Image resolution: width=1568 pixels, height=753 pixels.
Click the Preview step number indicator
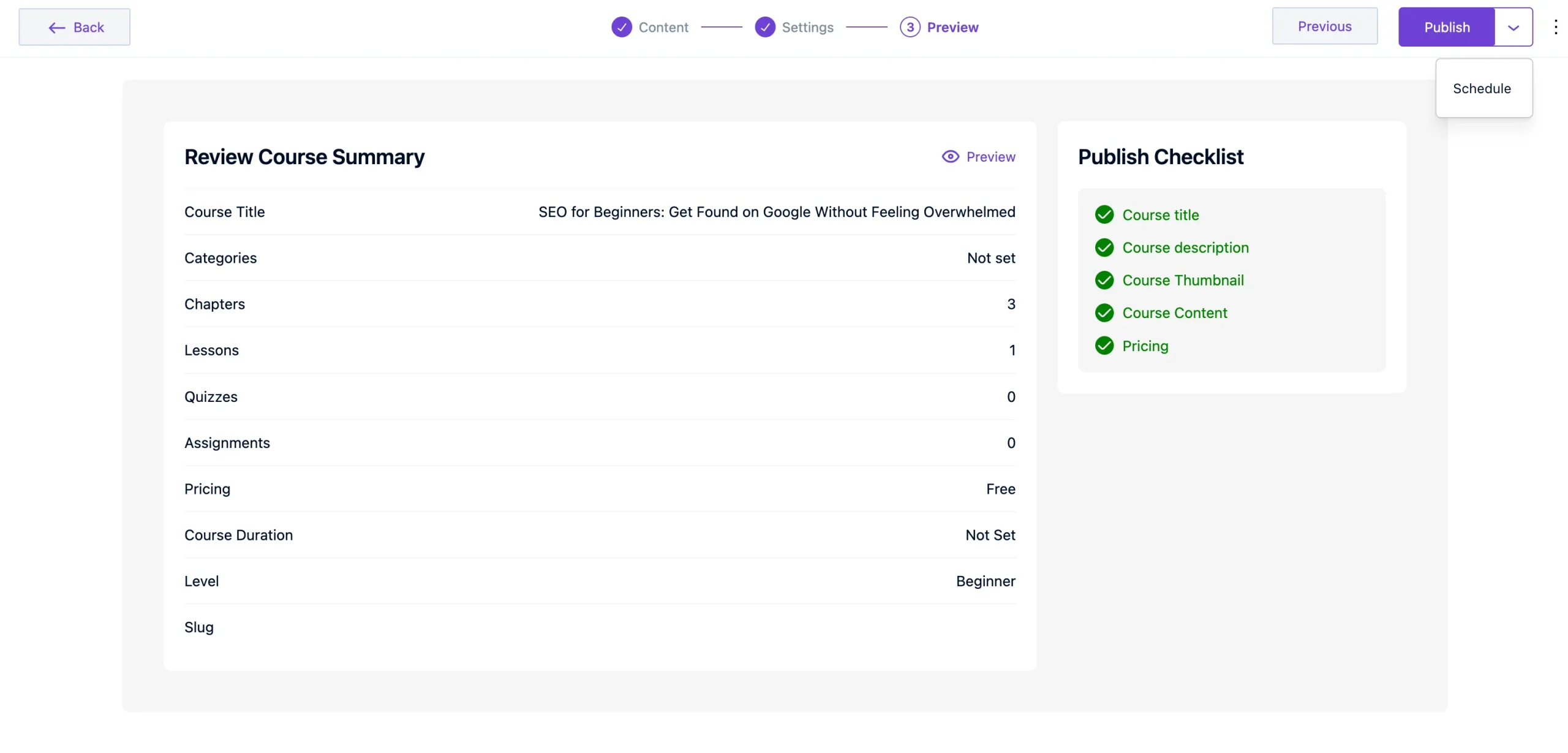[910, 27]
